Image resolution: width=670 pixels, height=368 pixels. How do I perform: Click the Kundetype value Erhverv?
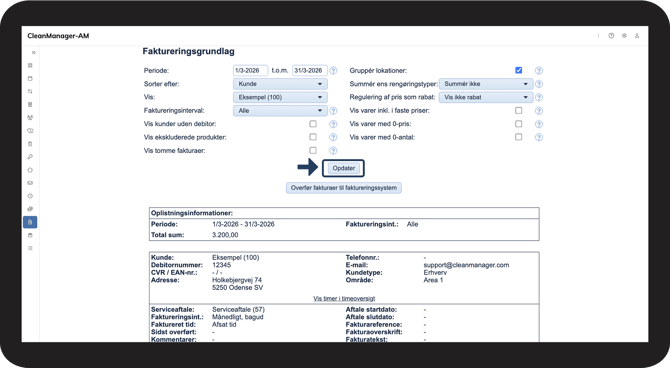pyautogui.click(x=435, y=272)
